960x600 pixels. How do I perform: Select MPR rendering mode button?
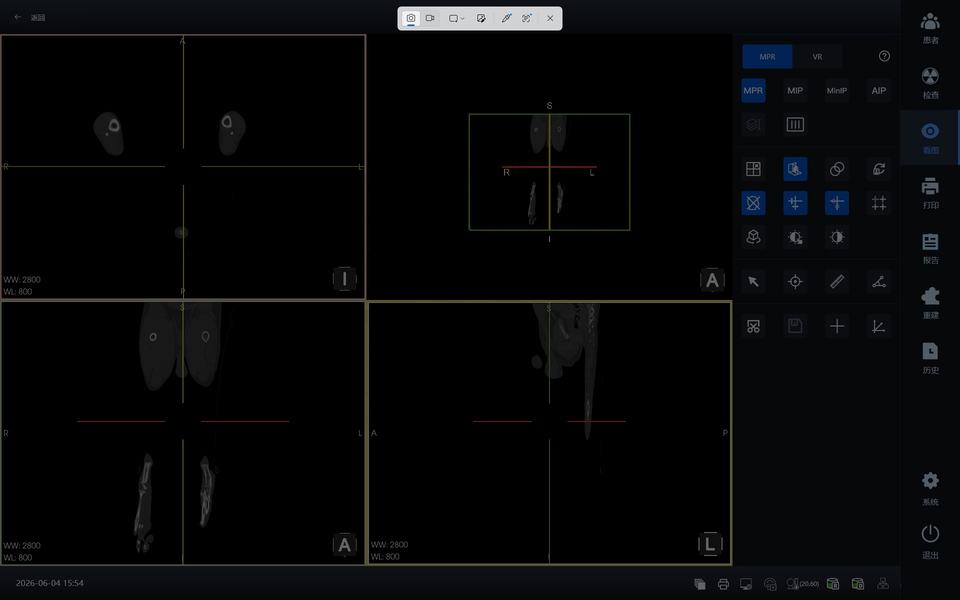[x=753, y=91]
